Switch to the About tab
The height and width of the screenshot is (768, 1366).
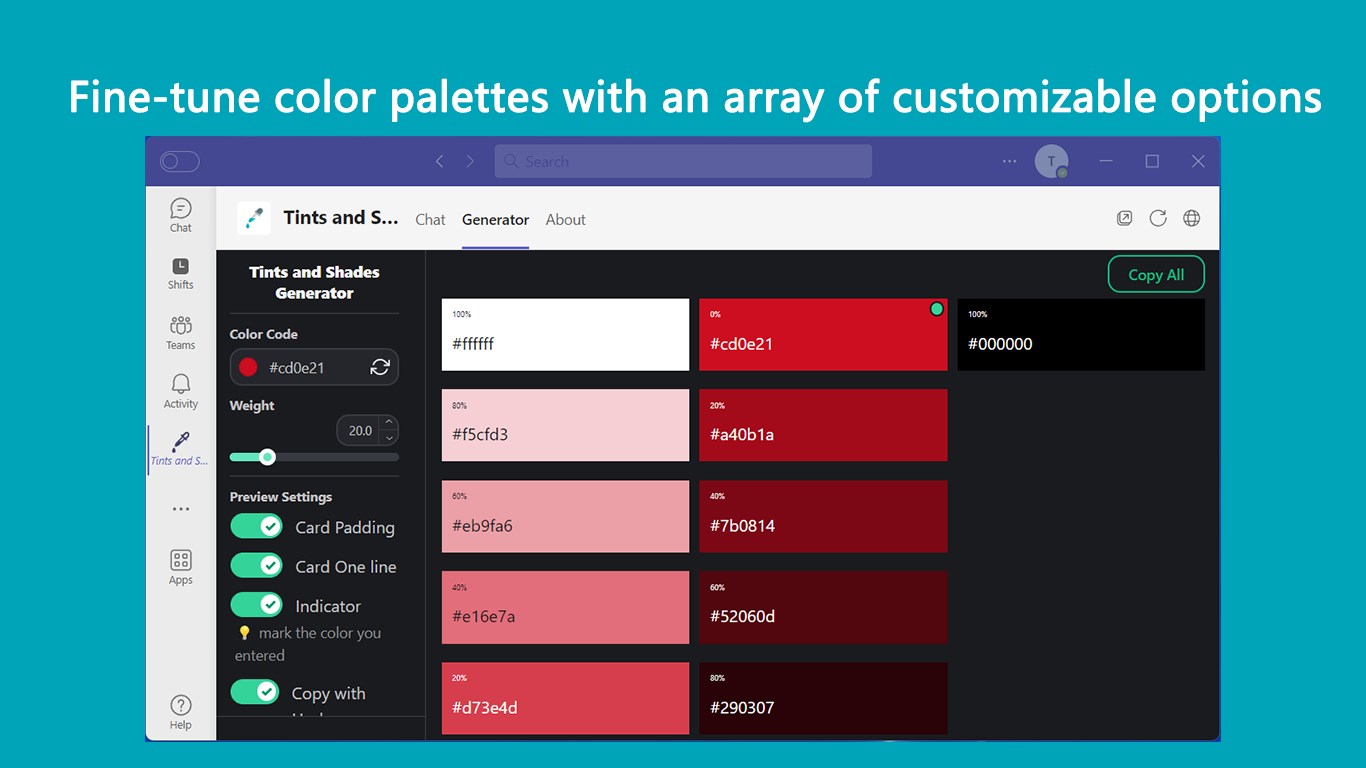565,220
